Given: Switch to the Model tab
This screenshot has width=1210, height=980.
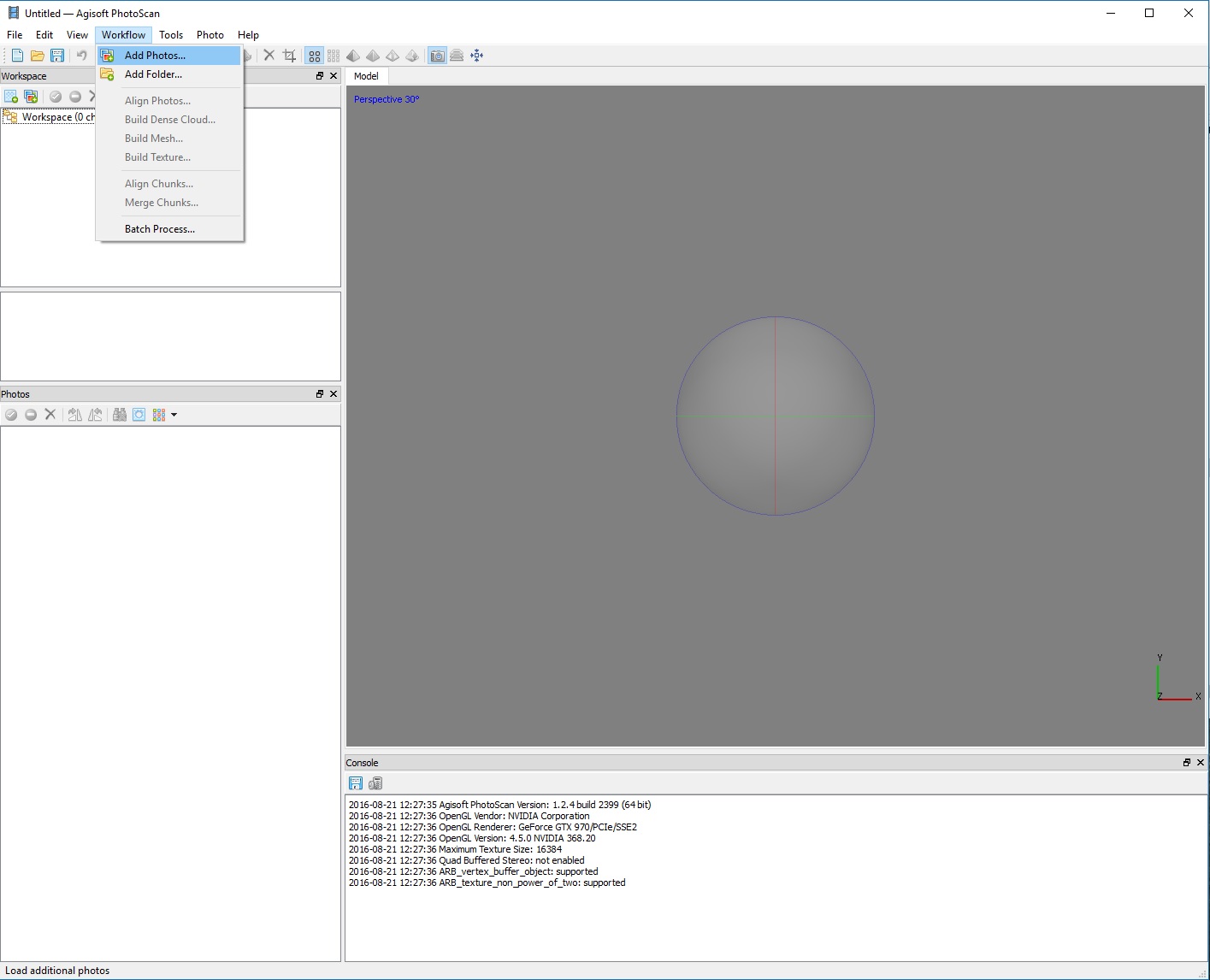Looking at the screenshot, I should pos(367,76).
